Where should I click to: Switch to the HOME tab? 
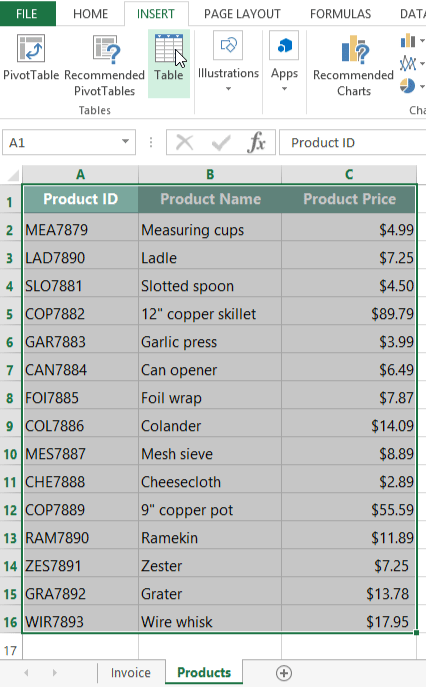(90, 14)
